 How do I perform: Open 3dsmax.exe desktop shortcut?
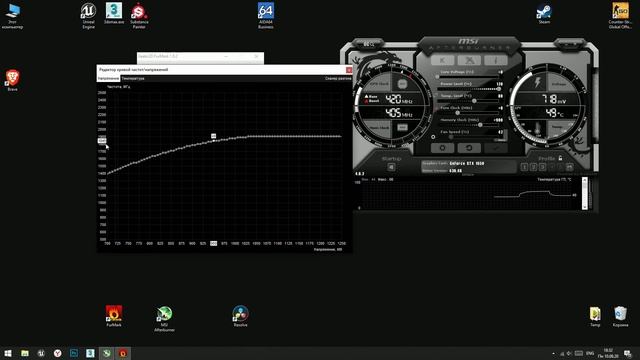click(x=114, y=14)
